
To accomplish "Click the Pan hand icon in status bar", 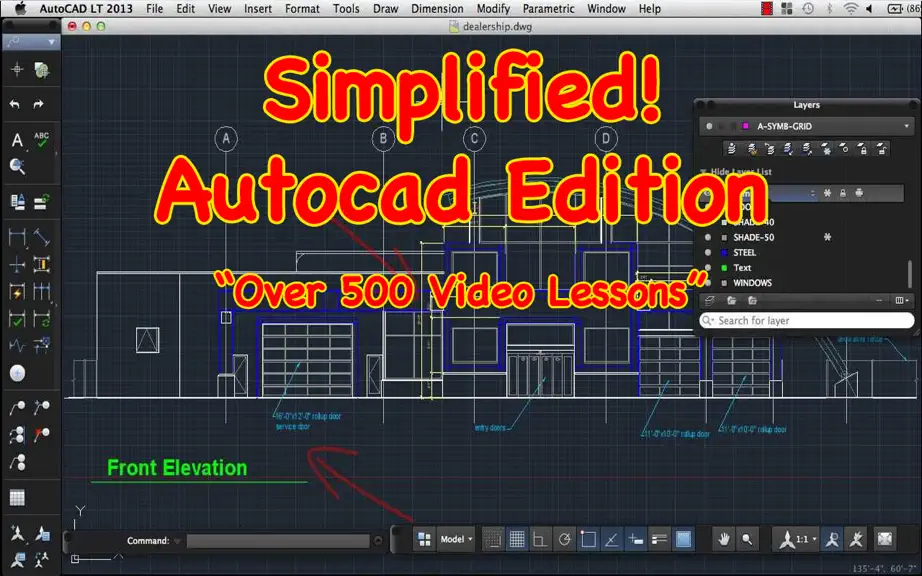I will [724, 539].
